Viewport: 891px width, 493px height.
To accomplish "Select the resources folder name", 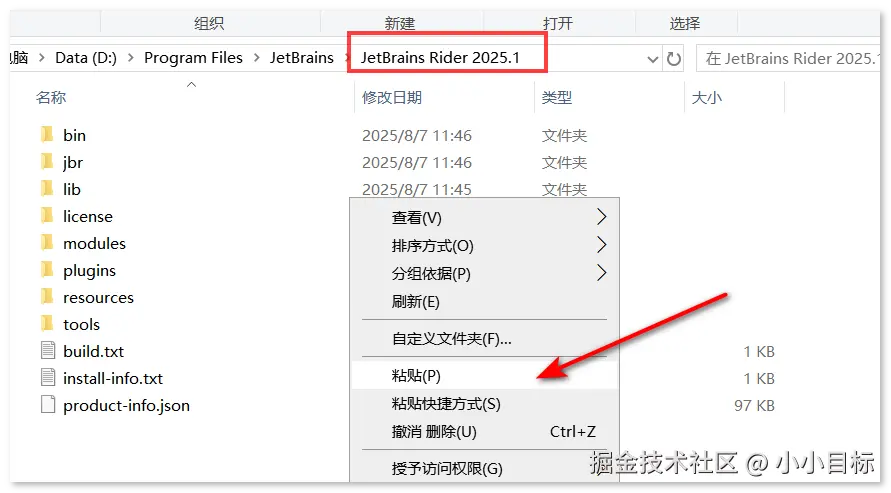I will coord(98,297).
